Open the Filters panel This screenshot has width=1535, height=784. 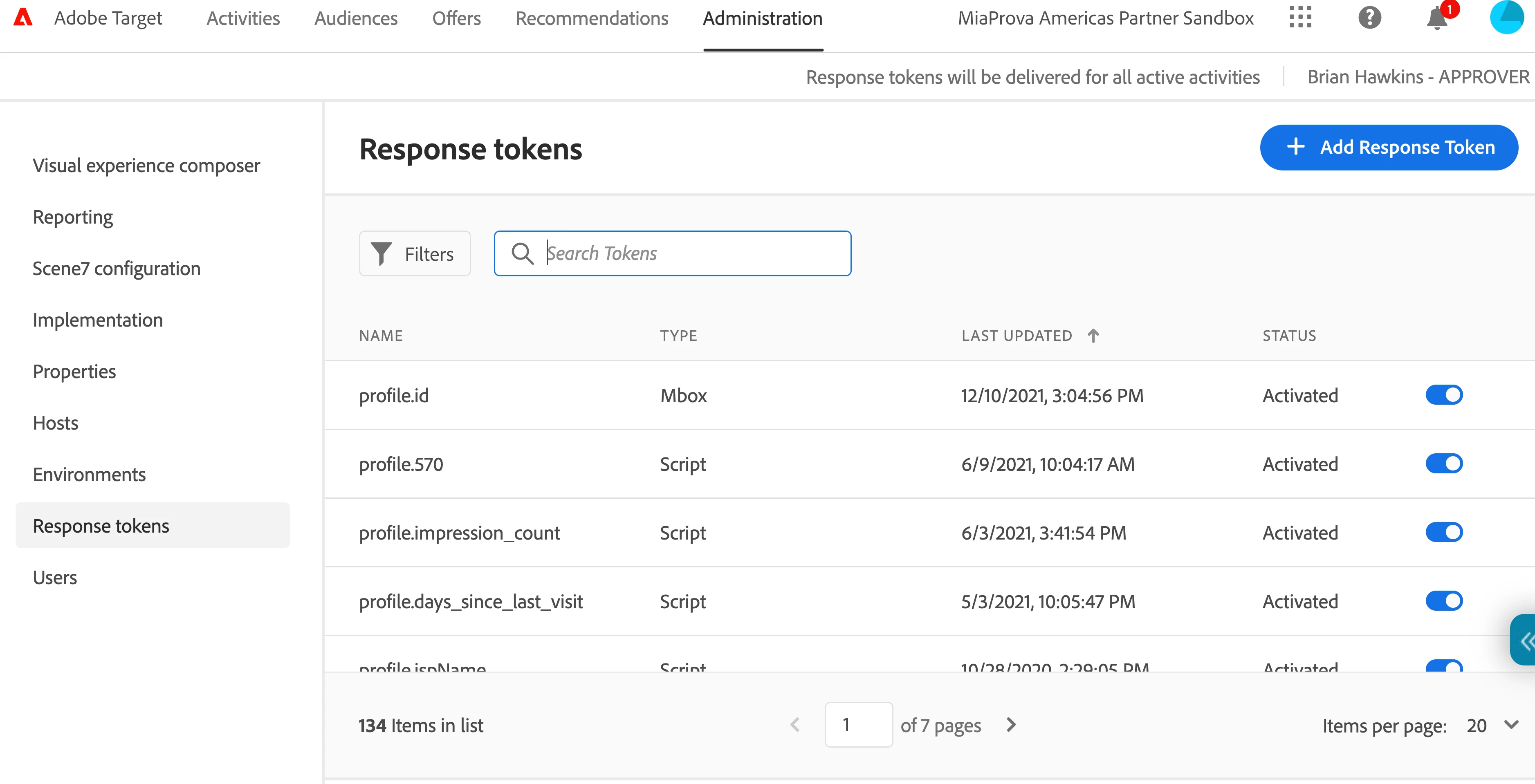click(x=415, y=254)
